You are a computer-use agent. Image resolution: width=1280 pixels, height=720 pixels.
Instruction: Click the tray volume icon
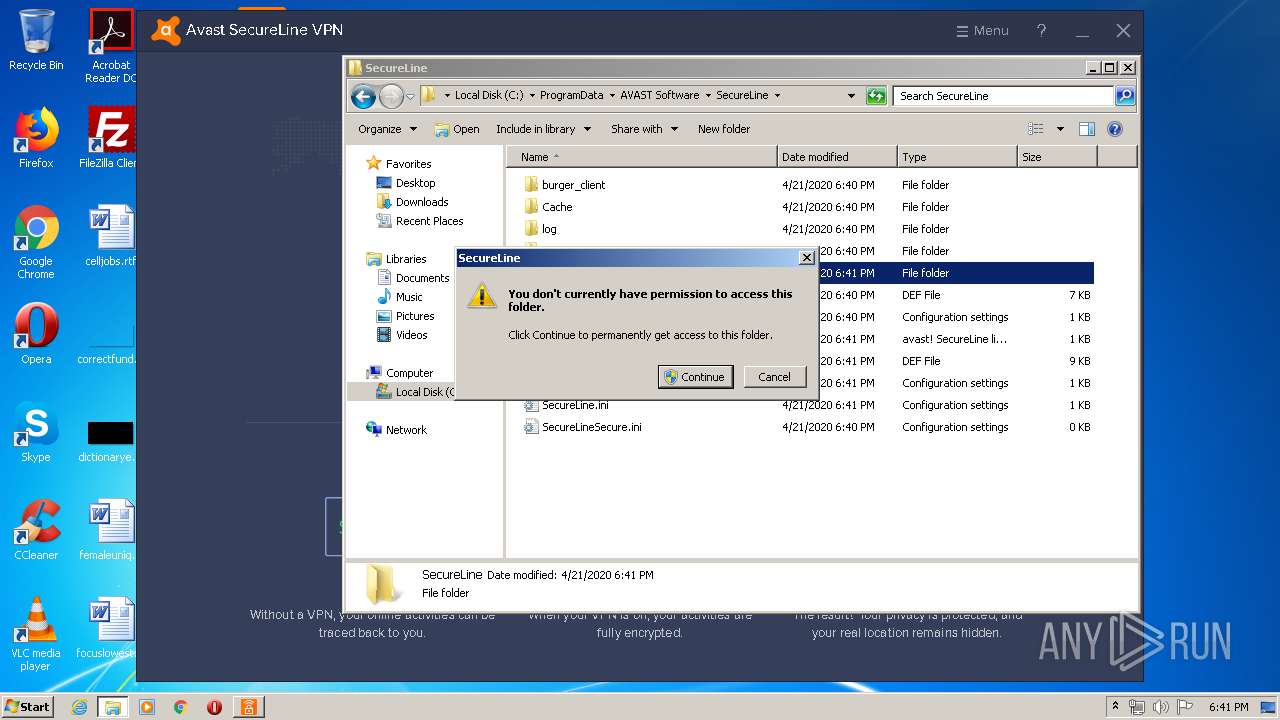coord(1161,707)
